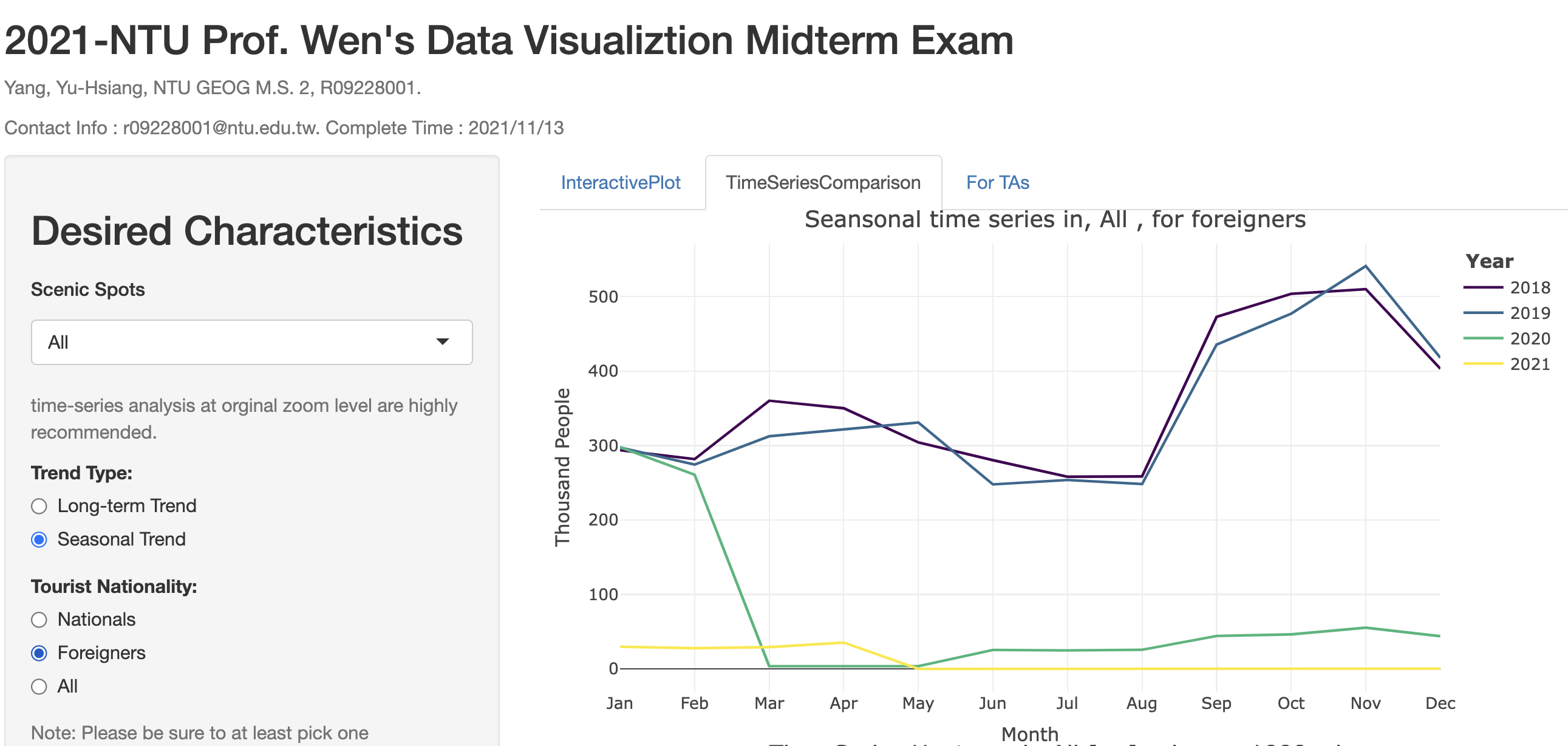1568x746 pixels.
Task: Select the Long-term Trend radio button
Action: 39,506
